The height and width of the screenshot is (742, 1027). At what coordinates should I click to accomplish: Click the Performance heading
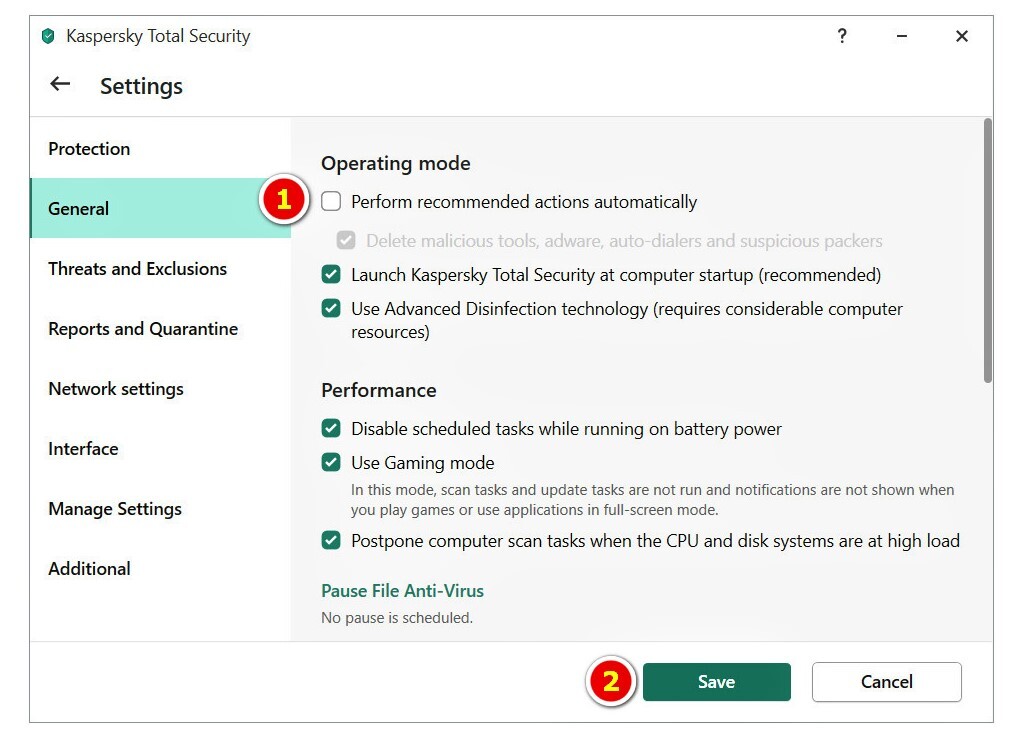(379, 390)
